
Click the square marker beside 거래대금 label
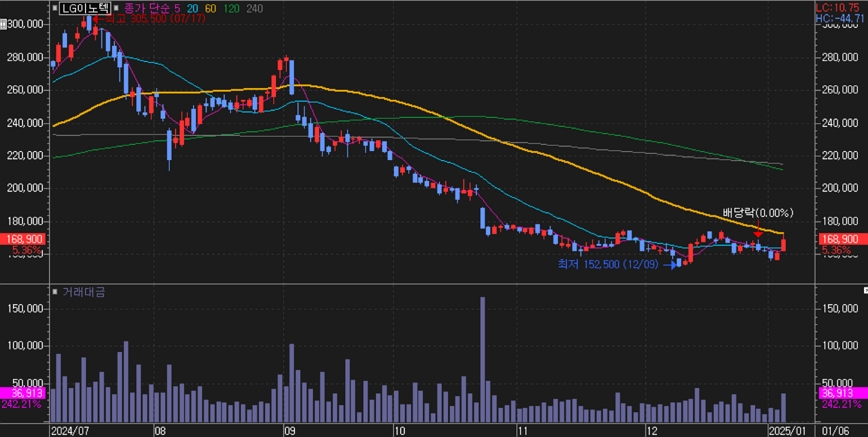tap(54, 292)
